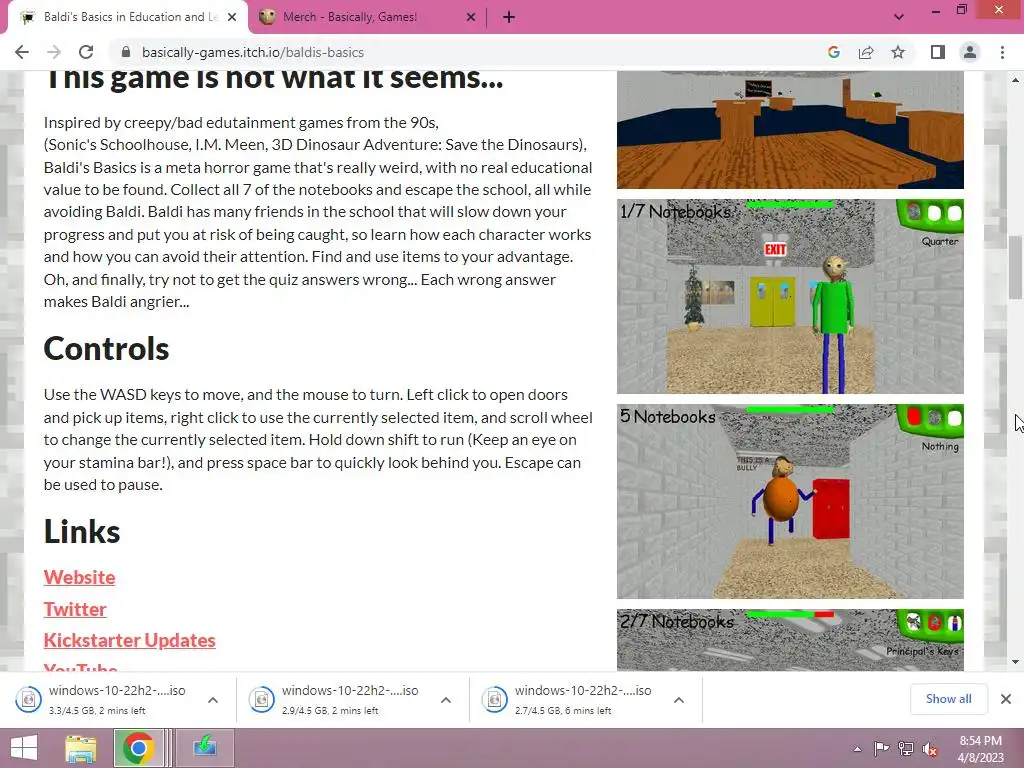Close the Merch - Basically, Games! tab
This screenshot has height=768, width=1024.
click(x=471, y=17)
